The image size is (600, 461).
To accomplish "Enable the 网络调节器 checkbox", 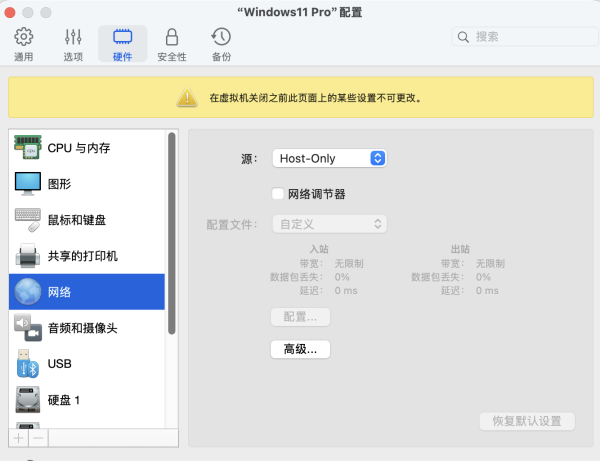I will point(278,194).
